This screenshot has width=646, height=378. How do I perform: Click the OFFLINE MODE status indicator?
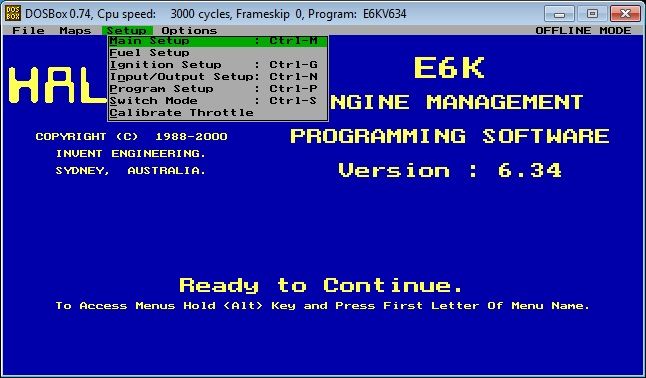(583, 31)
